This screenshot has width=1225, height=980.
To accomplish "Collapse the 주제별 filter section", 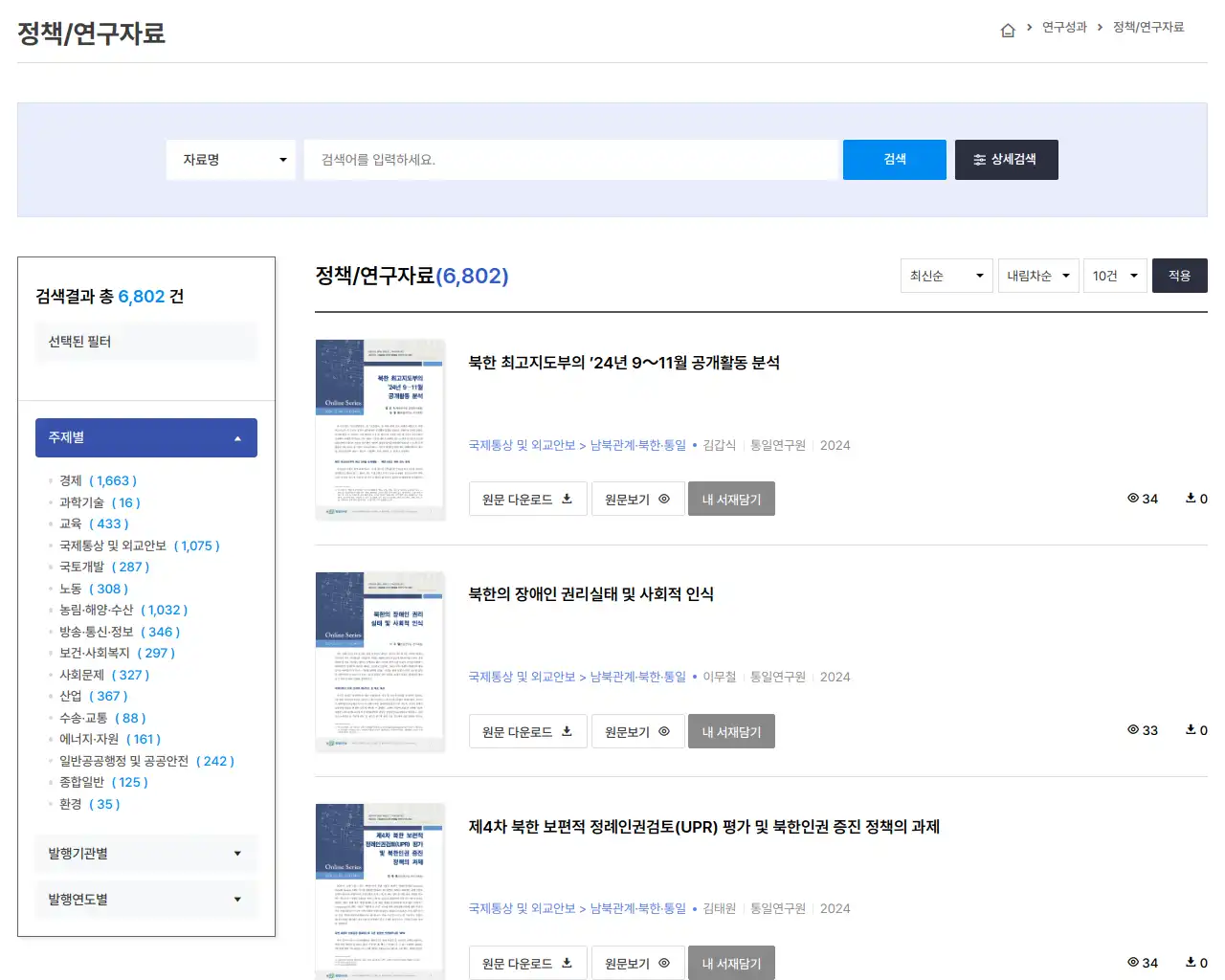I will point(145,437).
